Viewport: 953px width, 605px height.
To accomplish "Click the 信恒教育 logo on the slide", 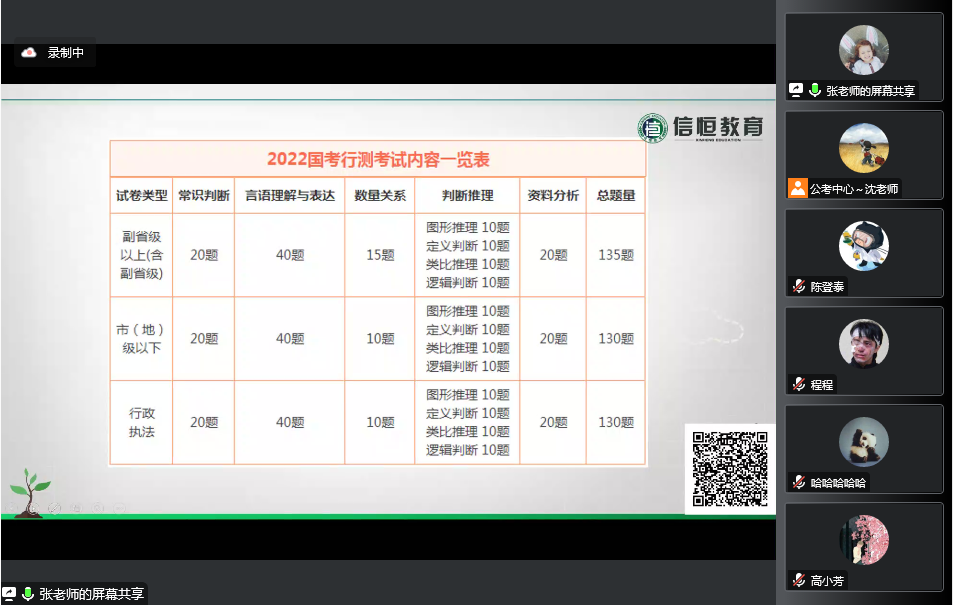I will point(702,127).
